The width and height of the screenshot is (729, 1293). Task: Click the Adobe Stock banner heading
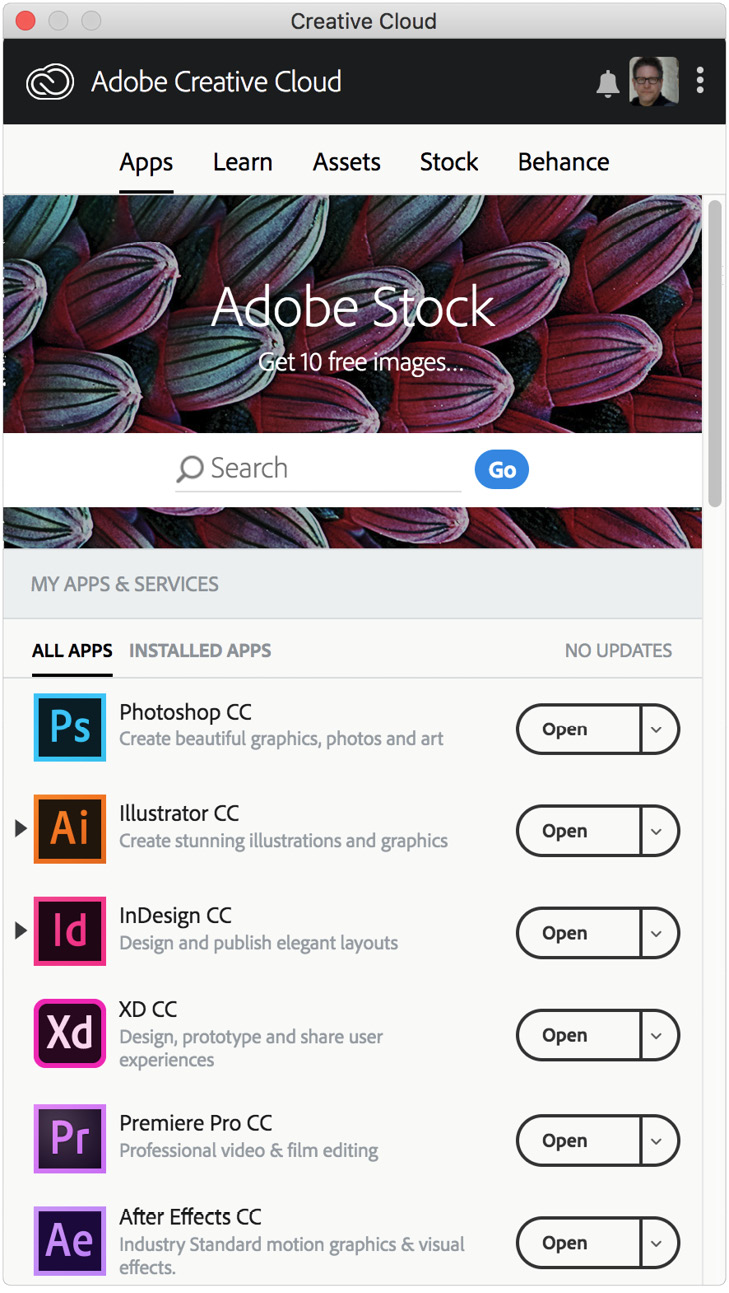(x=353, y=307)
